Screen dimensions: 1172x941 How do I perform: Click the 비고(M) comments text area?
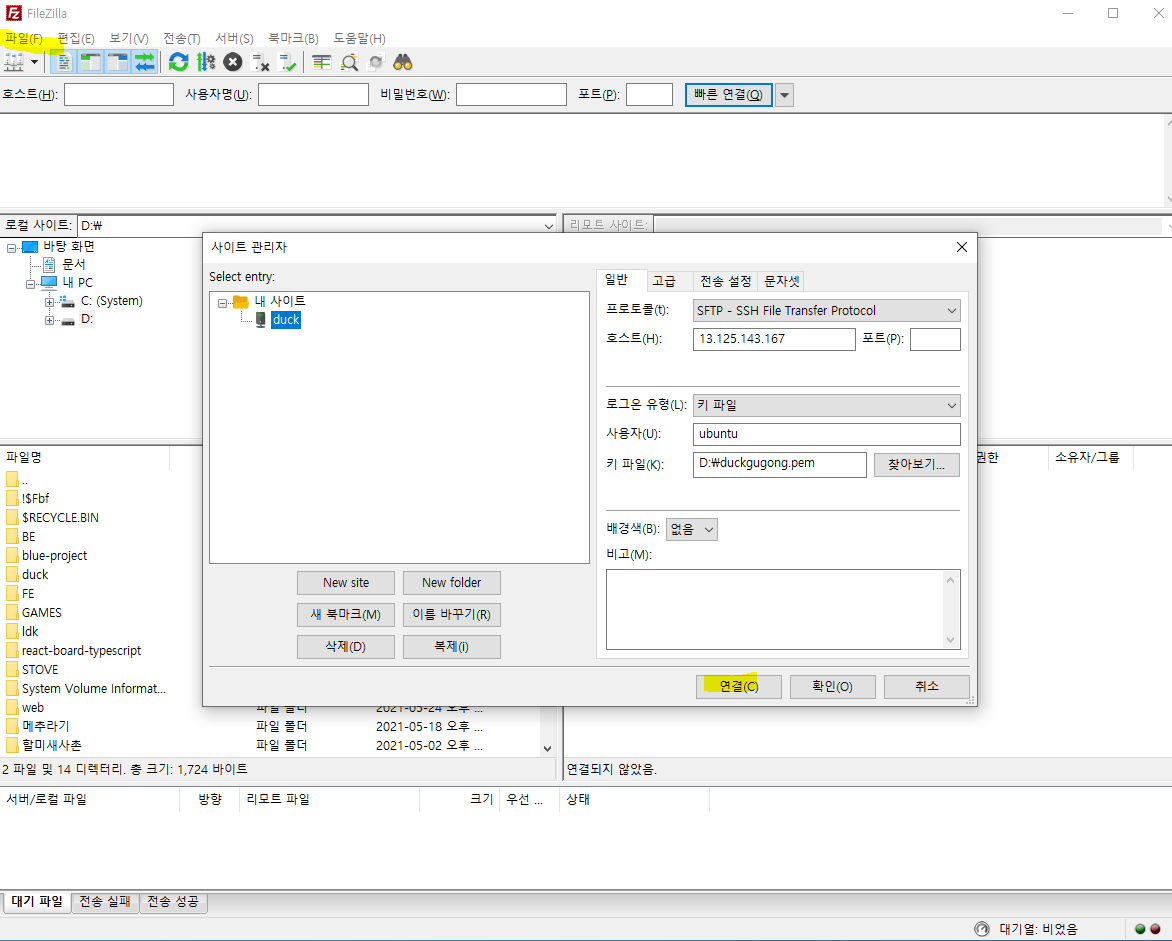coord(783,609)
